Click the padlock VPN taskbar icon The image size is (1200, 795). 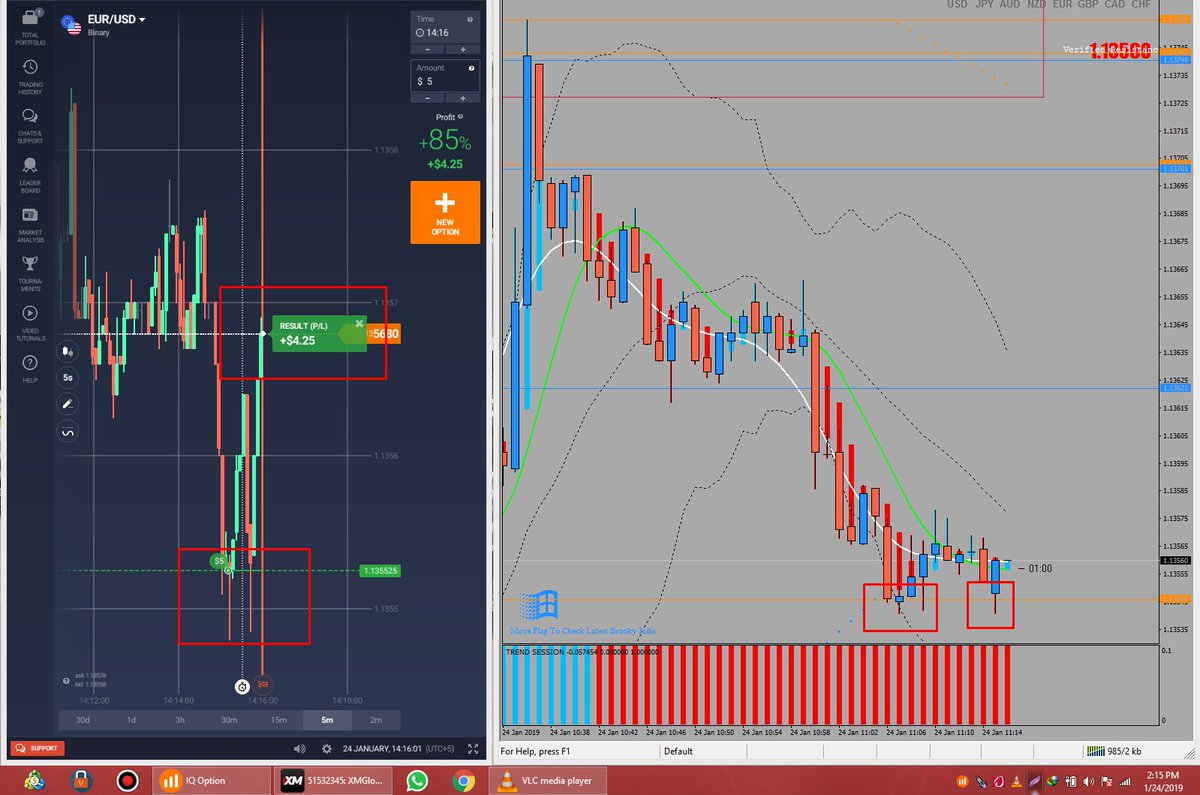(82, 780)
